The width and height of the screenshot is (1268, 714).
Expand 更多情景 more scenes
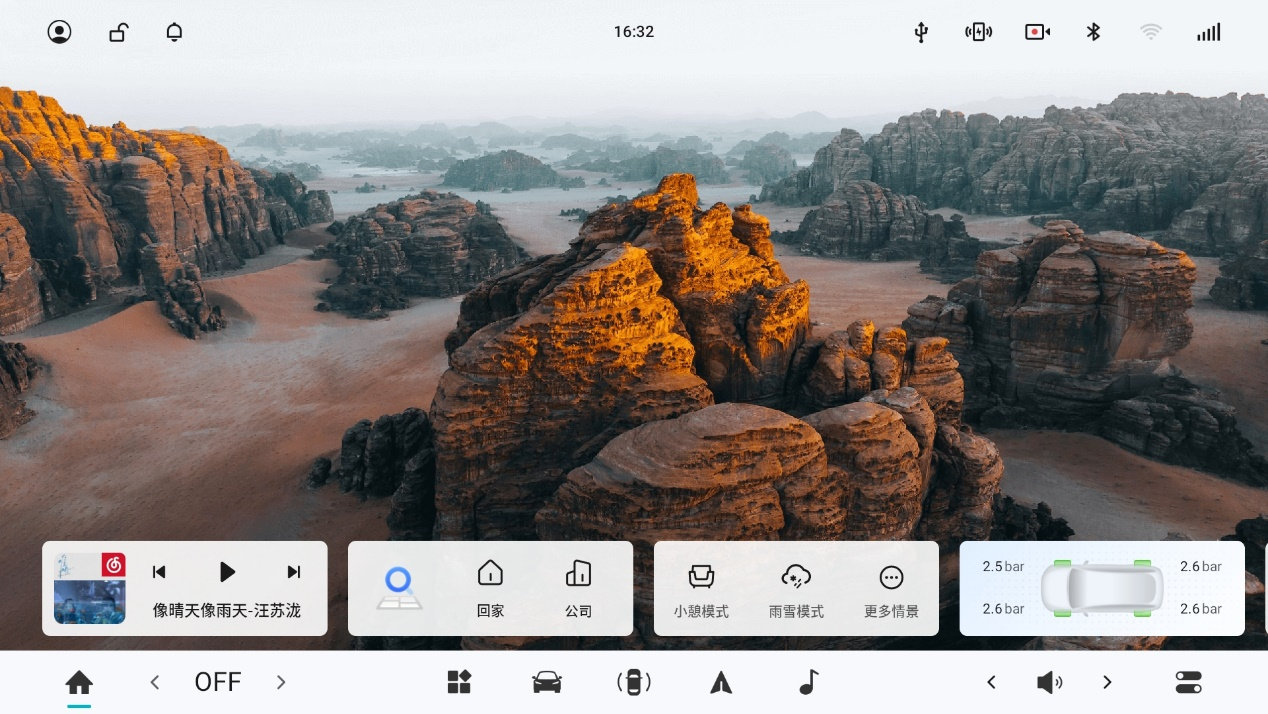891,589
